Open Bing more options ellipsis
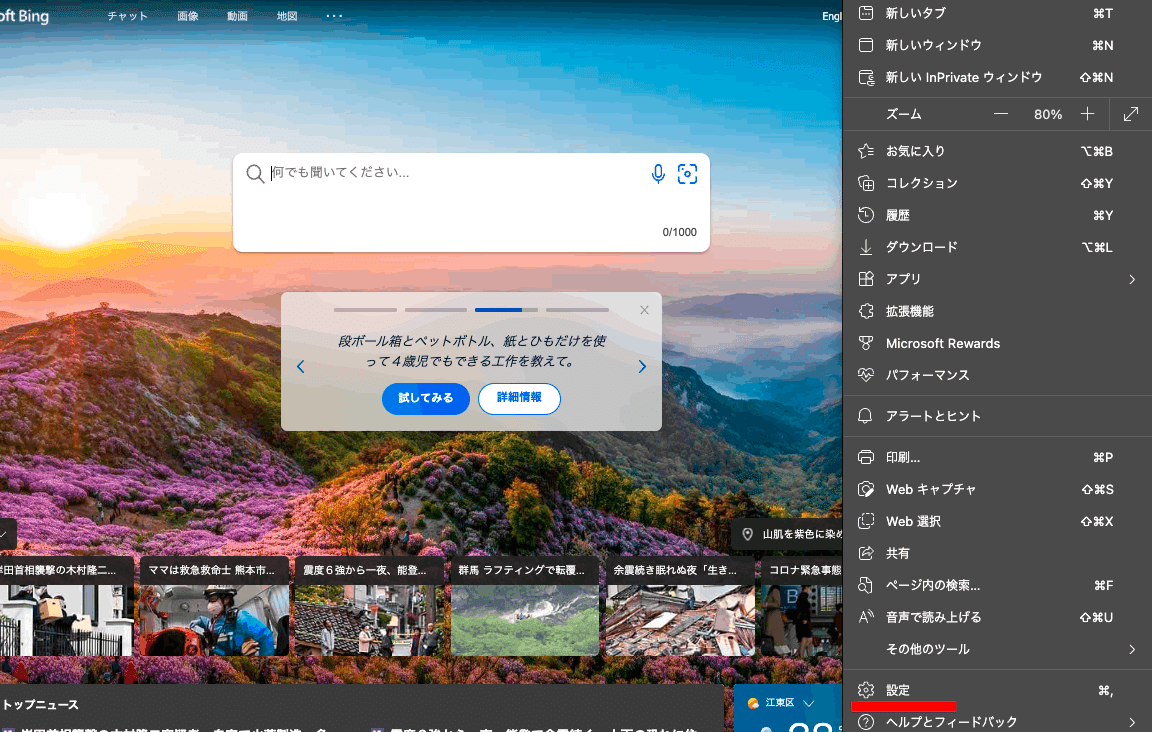The image size is (1152, 732). point(334,15)
